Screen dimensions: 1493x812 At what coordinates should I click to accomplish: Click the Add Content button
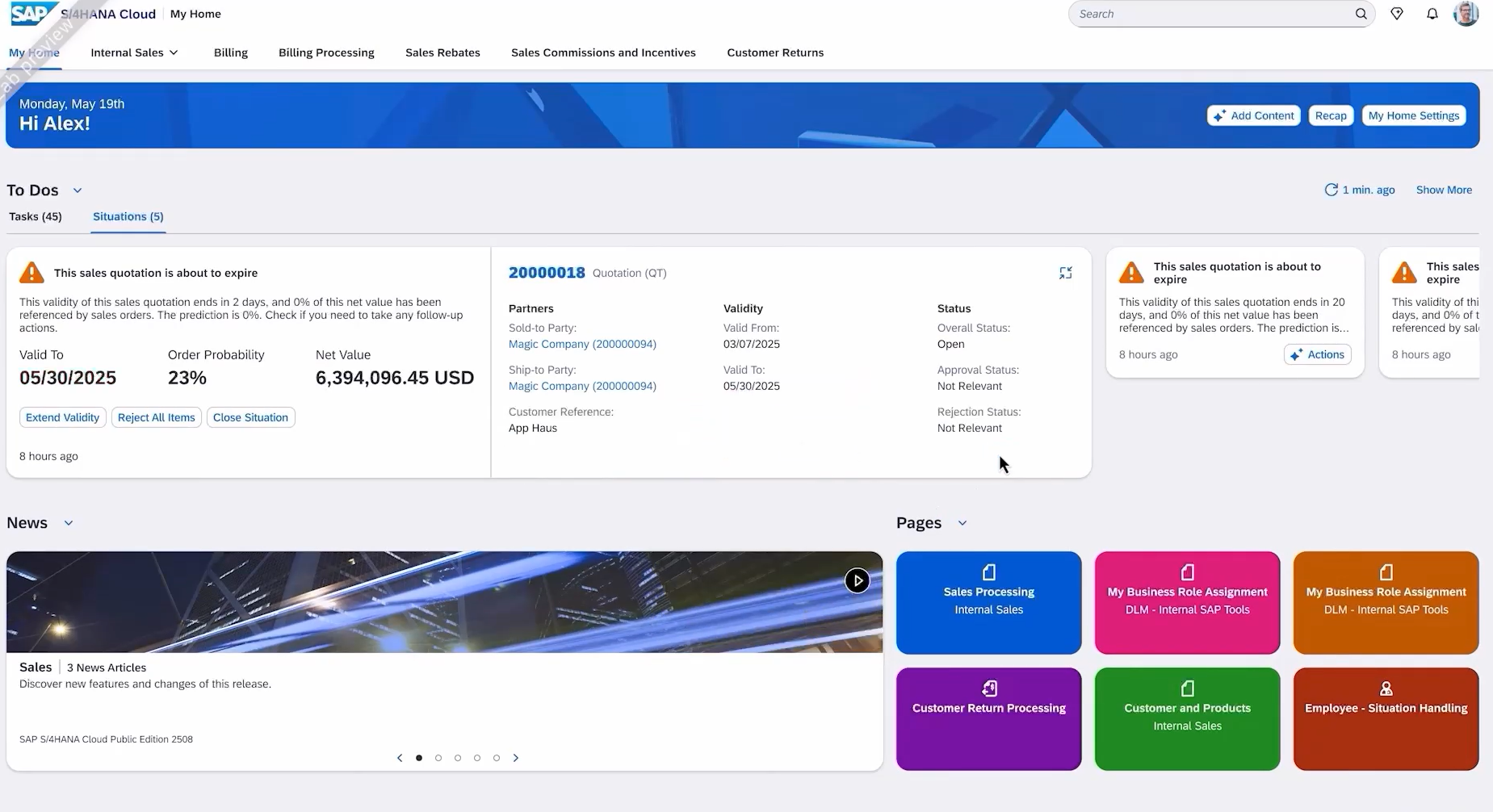click(1254, 115)
